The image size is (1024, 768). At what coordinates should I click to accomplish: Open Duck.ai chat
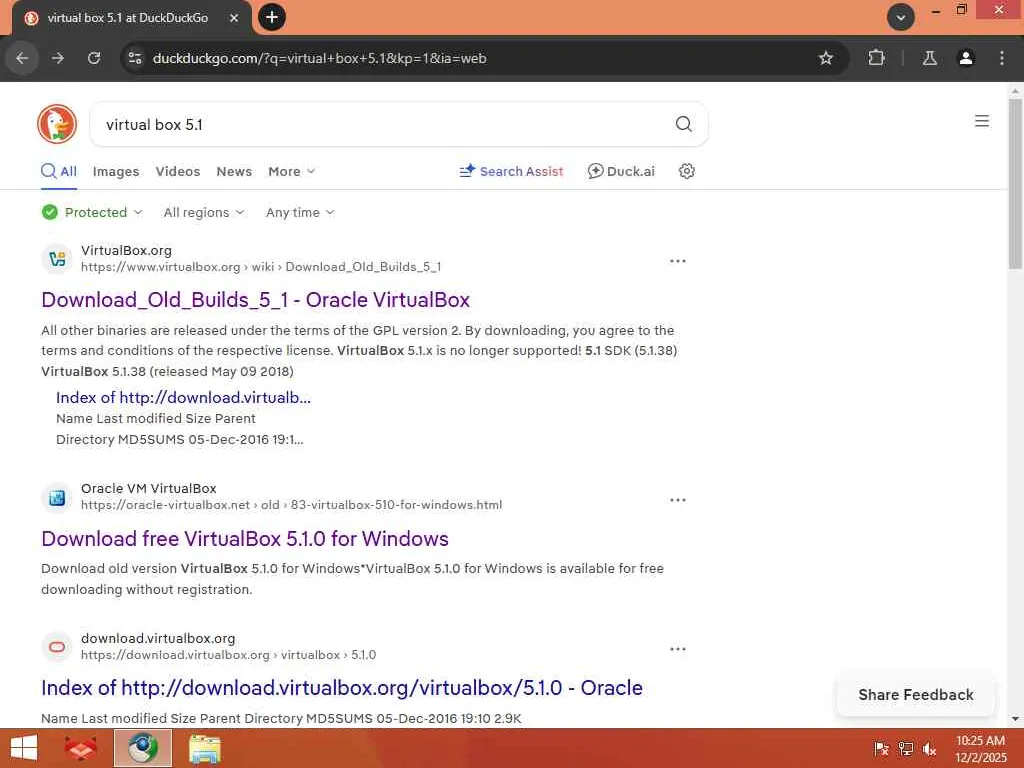point(621,171)
